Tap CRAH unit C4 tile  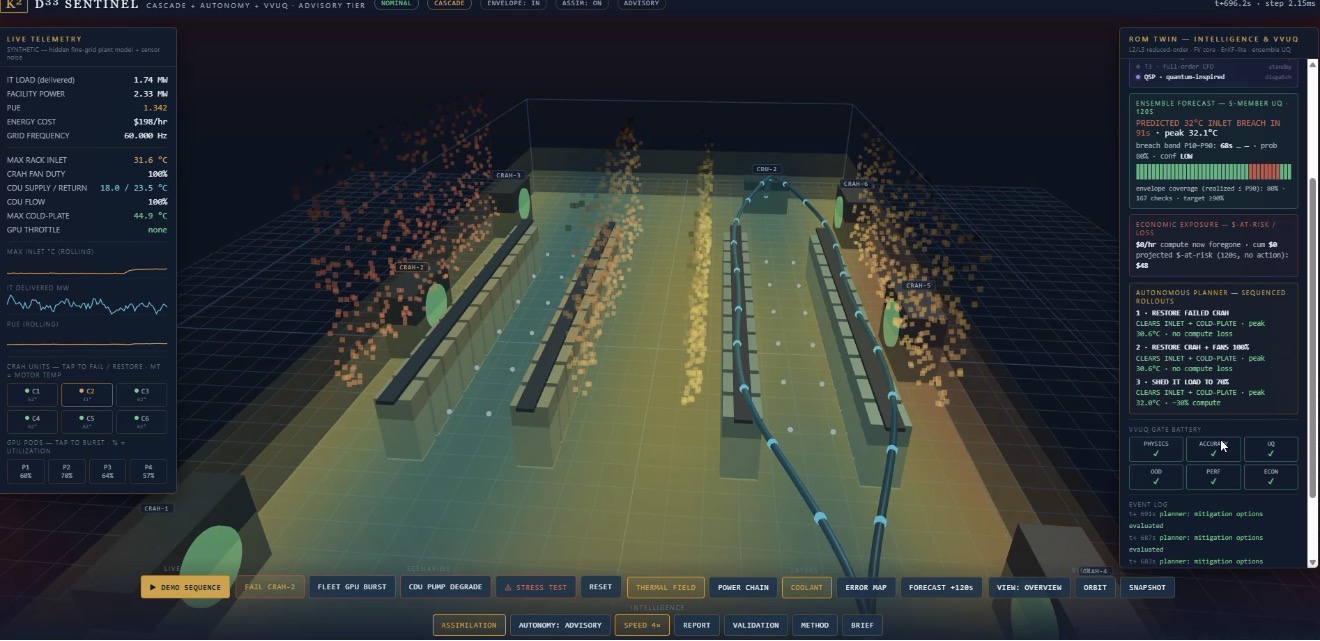click(32, 422)
